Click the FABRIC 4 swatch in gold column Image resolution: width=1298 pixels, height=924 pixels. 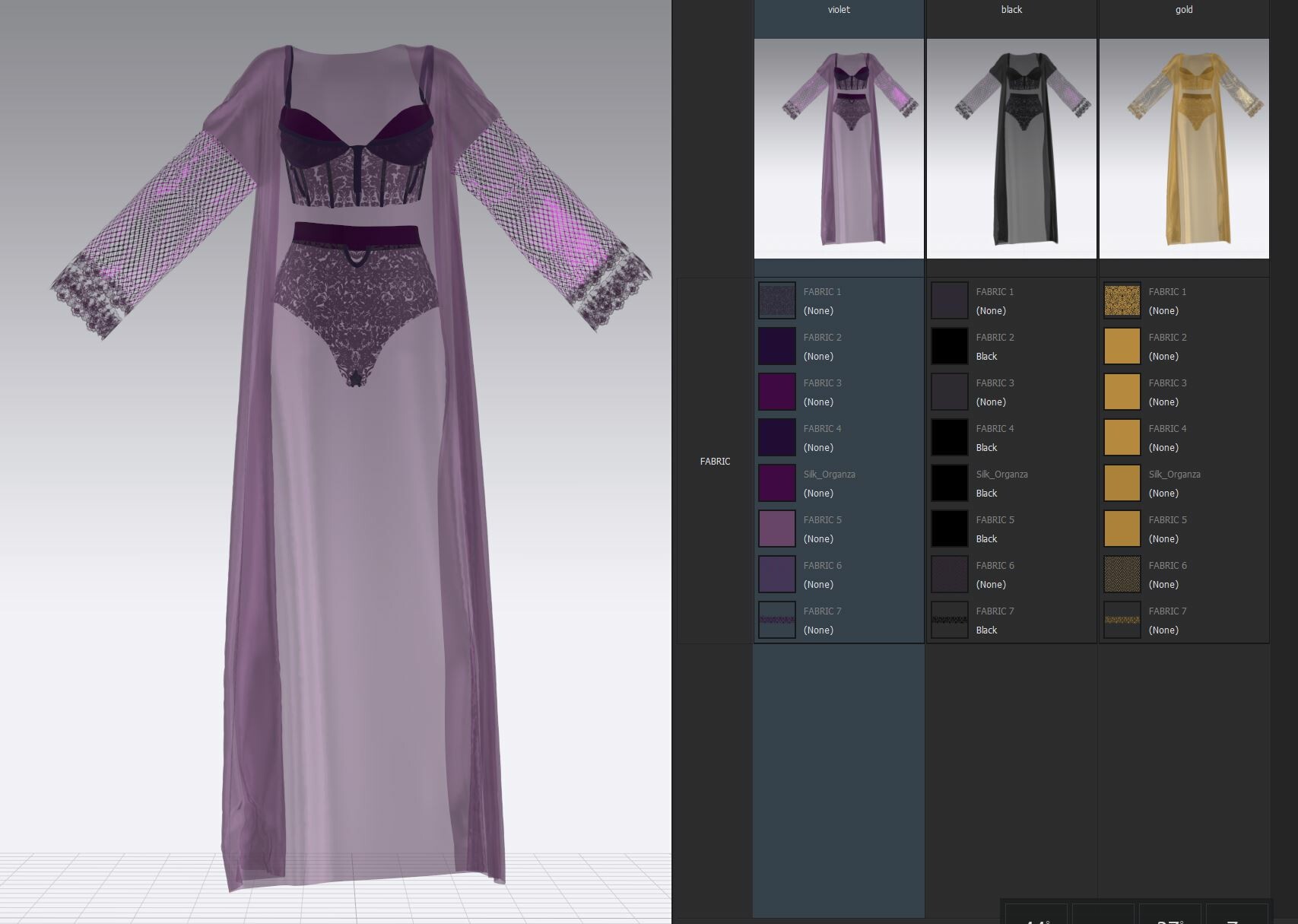[1122, 437]
